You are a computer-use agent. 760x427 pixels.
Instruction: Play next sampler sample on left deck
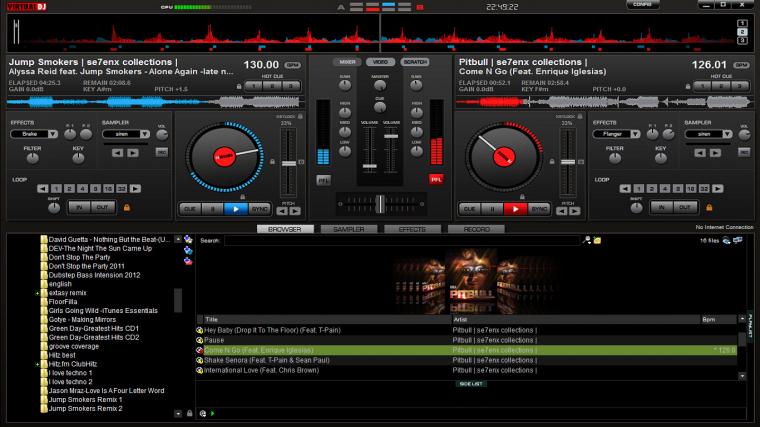(x=133, y=153)
